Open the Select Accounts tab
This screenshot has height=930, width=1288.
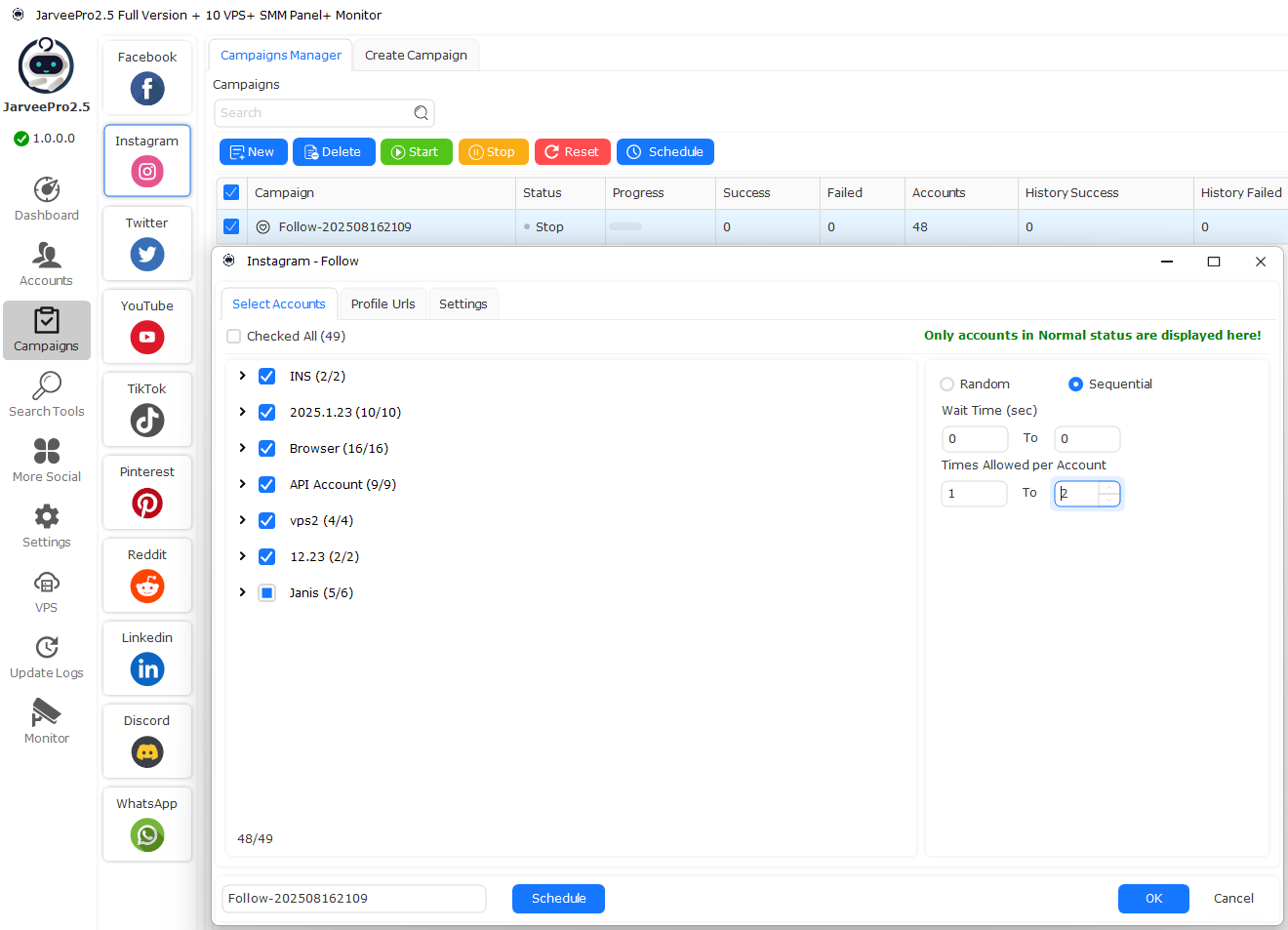[279, 304]
